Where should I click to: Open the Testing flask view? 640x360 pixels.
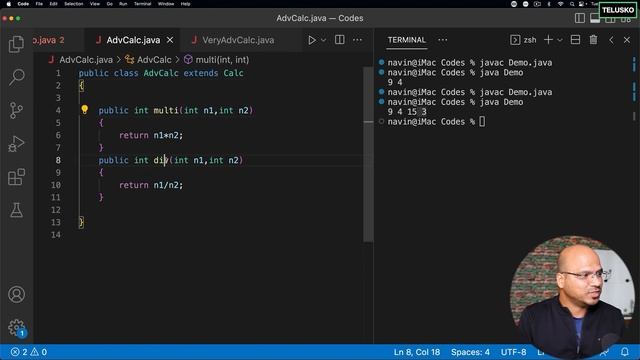[16, 210]
